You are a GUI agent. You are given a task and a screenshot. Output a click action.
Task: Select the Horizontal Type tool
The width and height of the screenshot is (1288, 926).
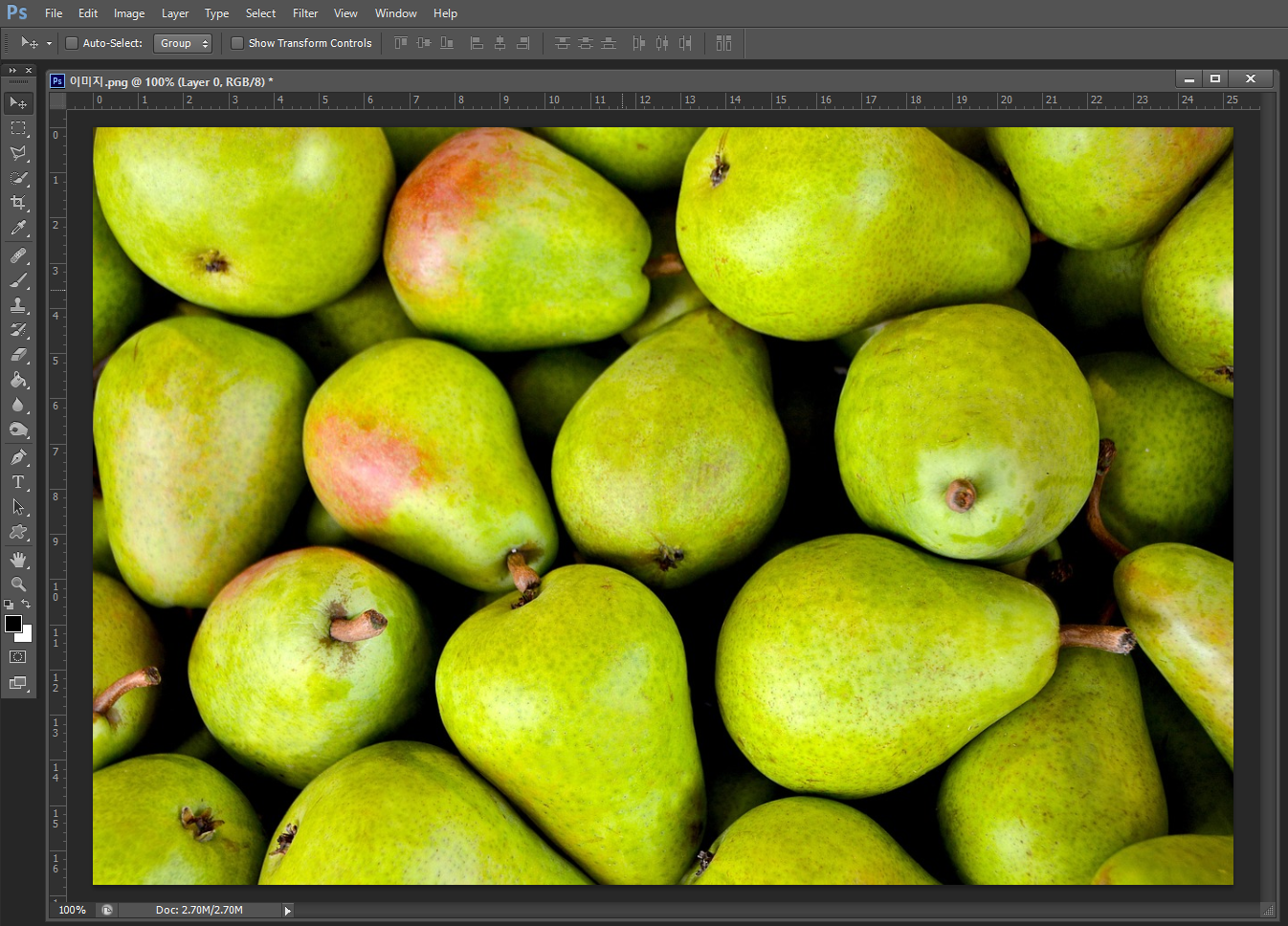18,482
